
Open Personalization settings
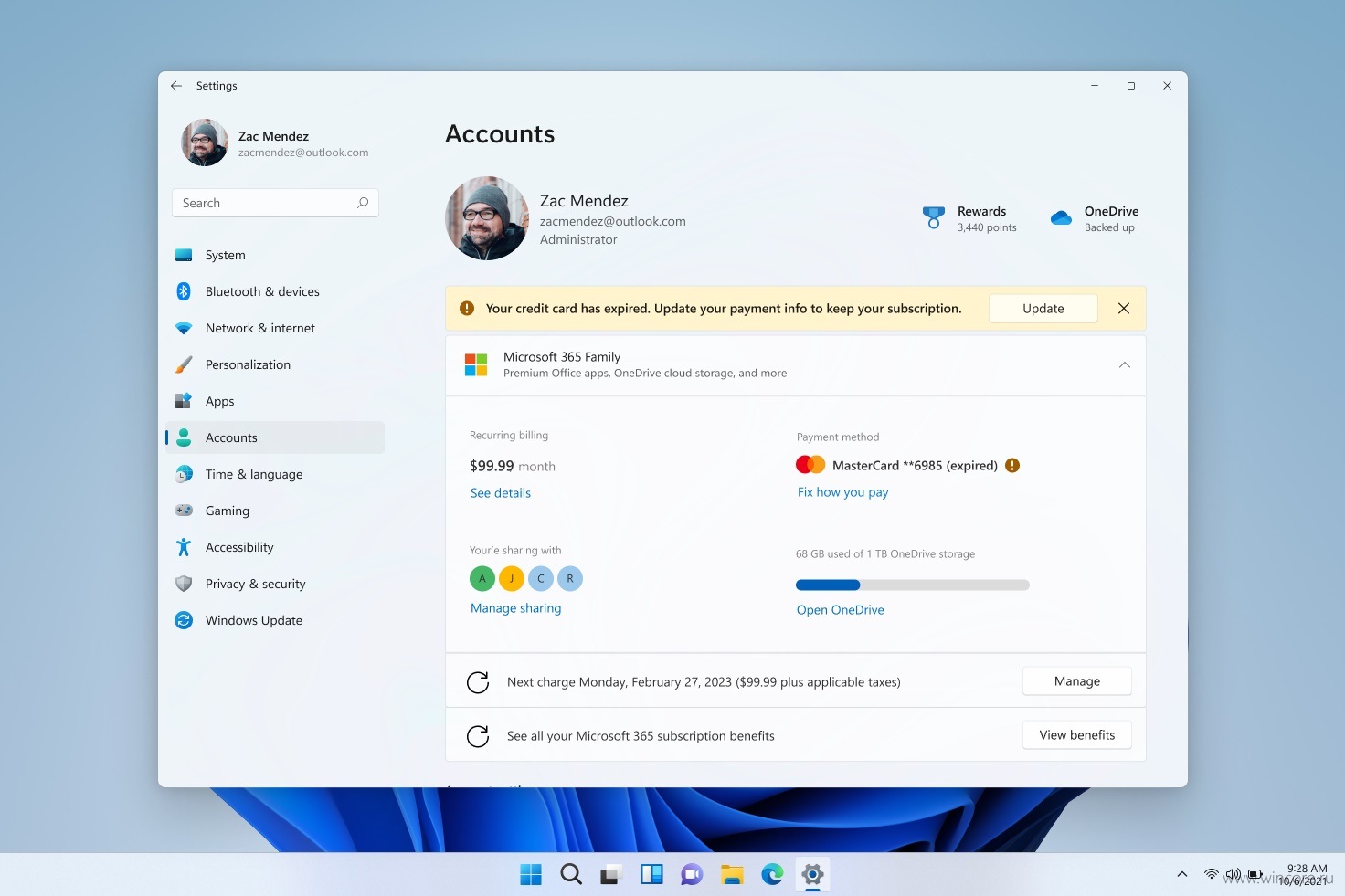[x=275, y=364]
